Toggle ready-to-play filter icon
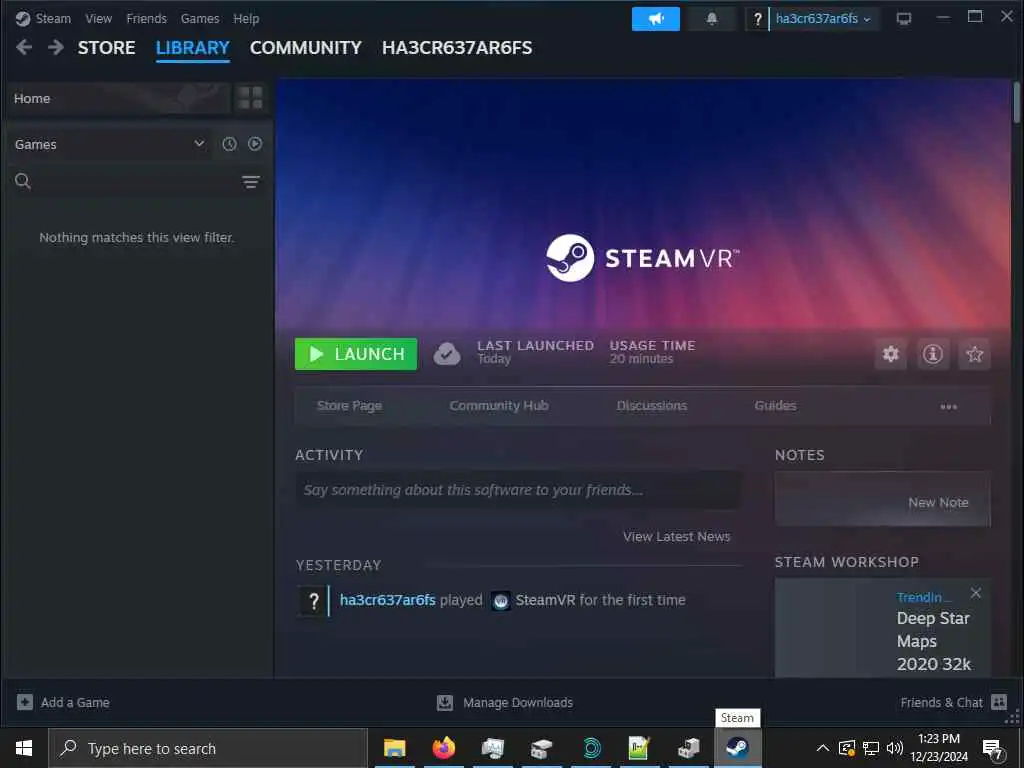Screen dimensions: 1024x768 click(255, 144)
